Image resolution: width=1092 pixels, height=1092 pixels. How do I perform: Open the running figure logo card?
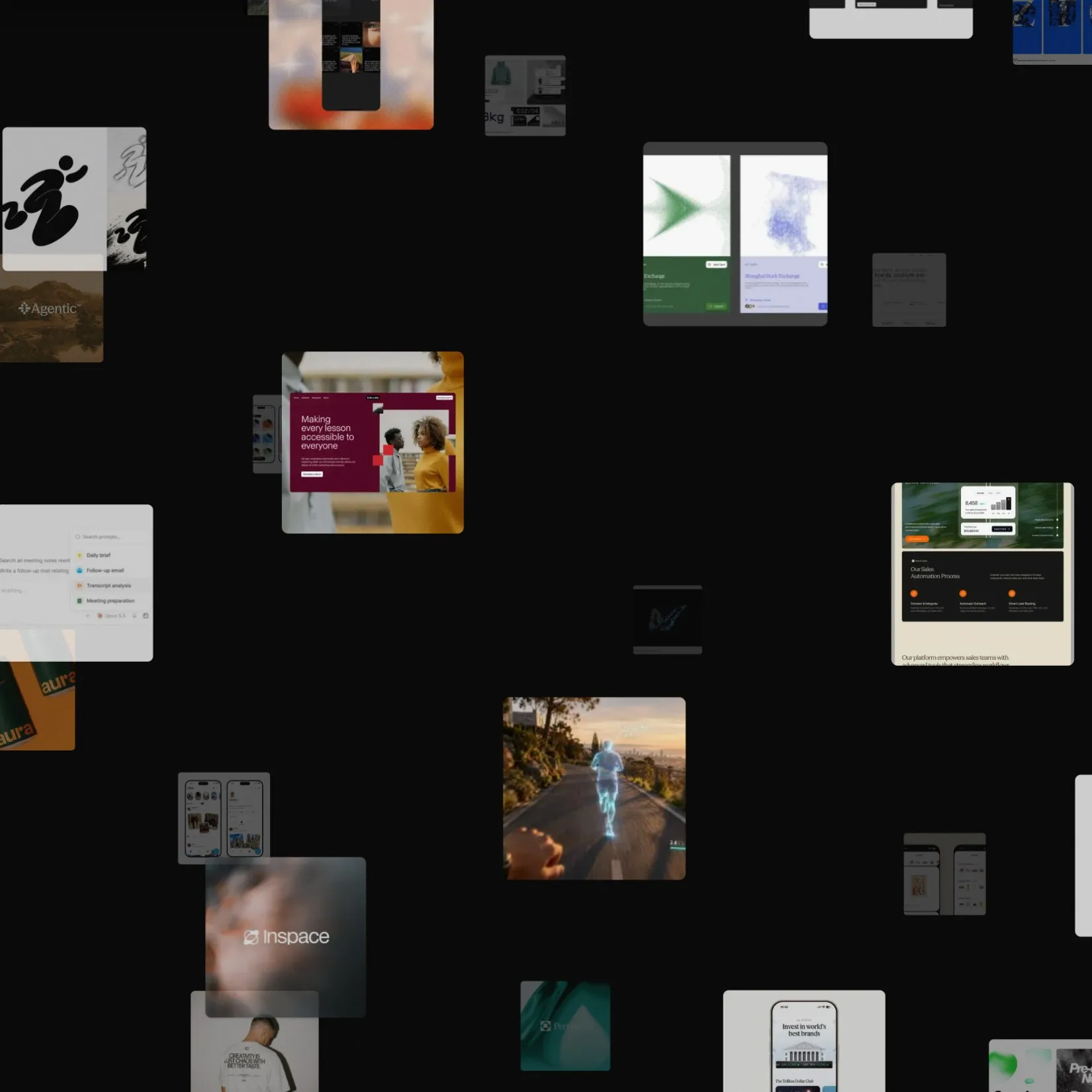tap(74, 199)
